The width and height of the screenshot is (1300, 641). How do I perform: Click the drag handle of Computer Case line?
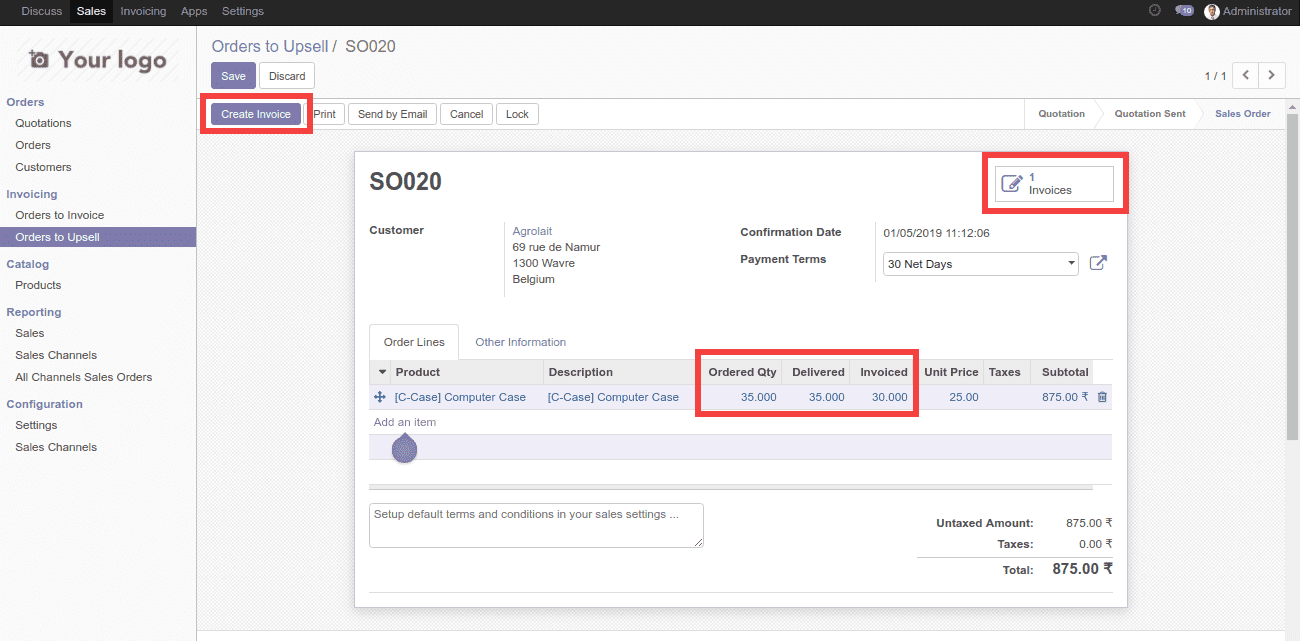(380, 397)
